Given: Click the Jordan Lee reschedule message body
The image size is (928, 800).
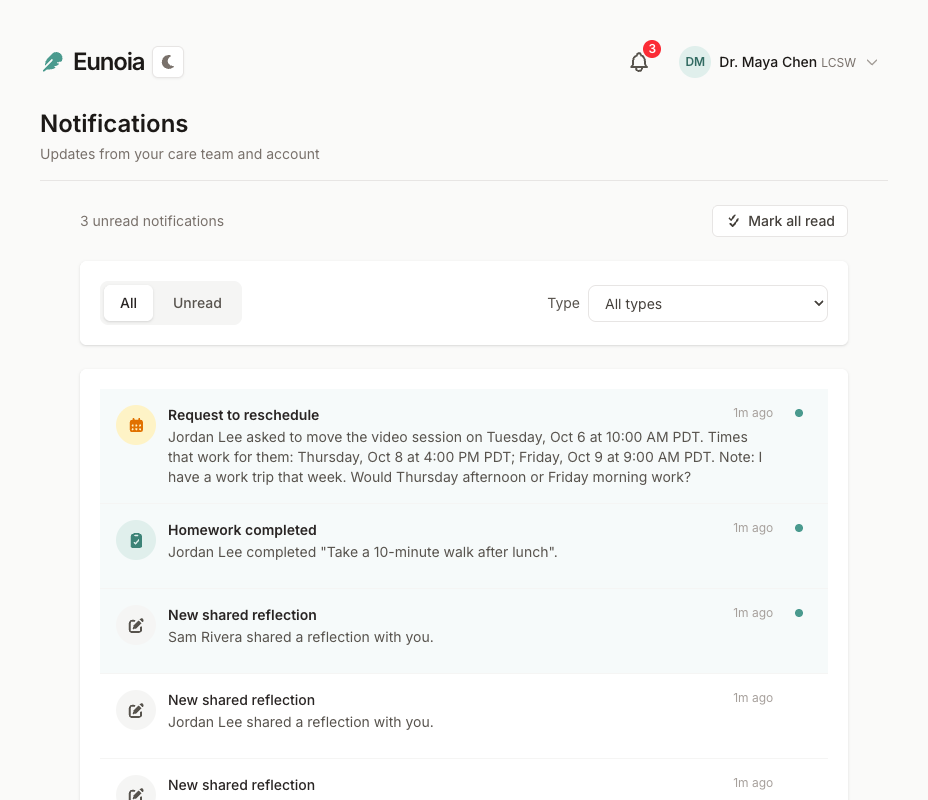Looking at the screenshot, I should pos(465,457).
